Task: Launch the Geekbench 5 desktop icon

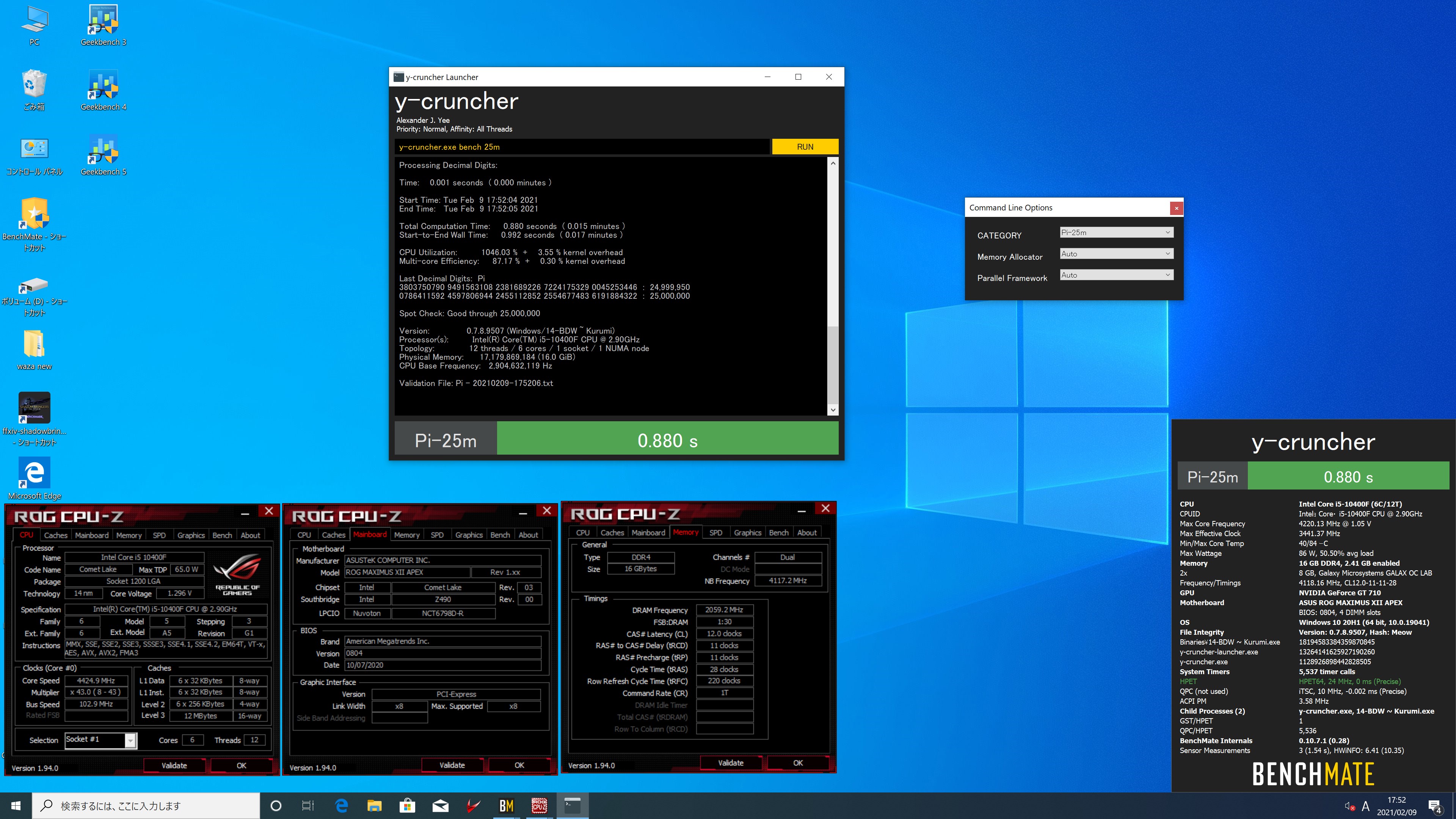Action: coord(104,155)
